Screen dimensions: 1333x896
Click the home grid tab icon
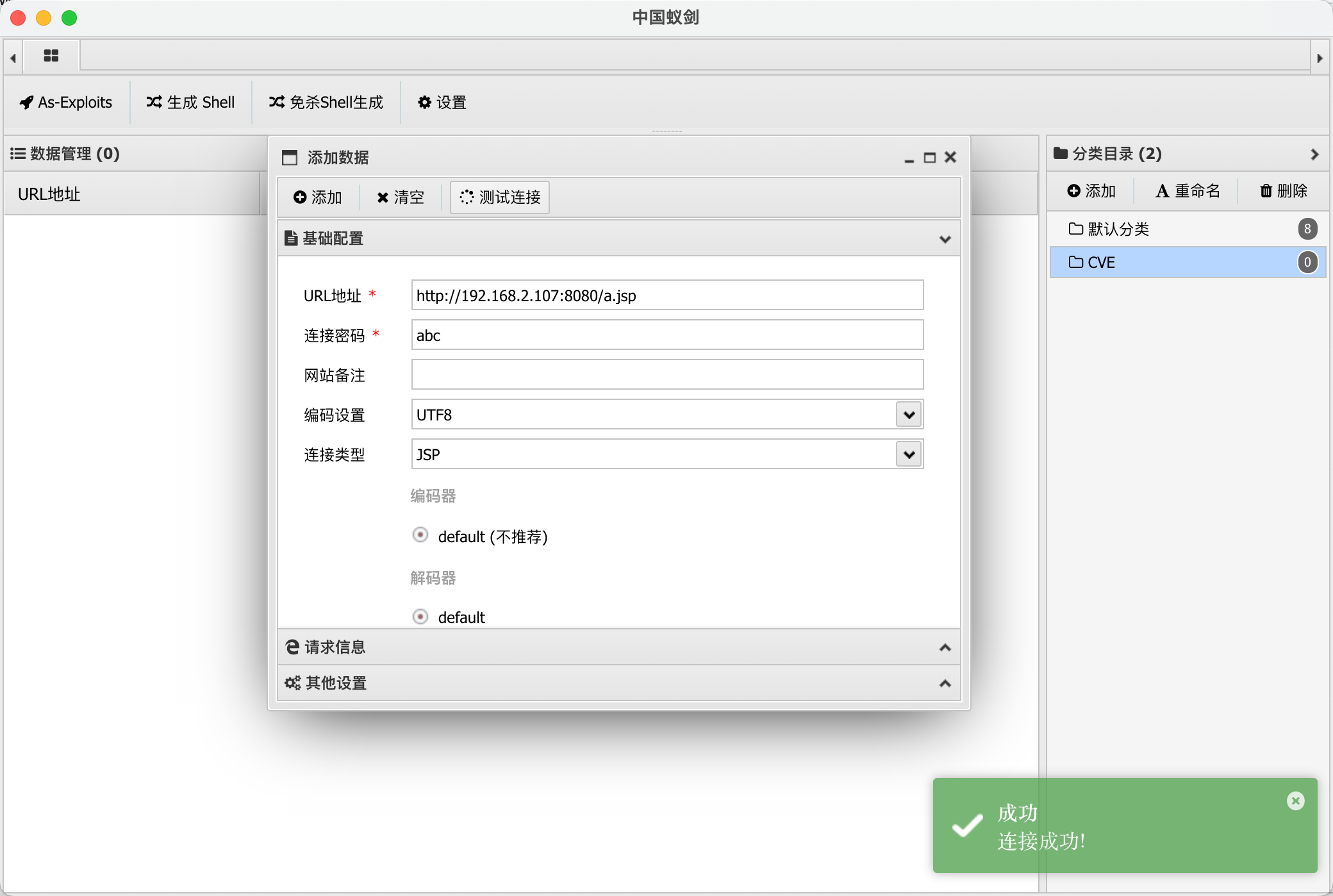[51, 56]
